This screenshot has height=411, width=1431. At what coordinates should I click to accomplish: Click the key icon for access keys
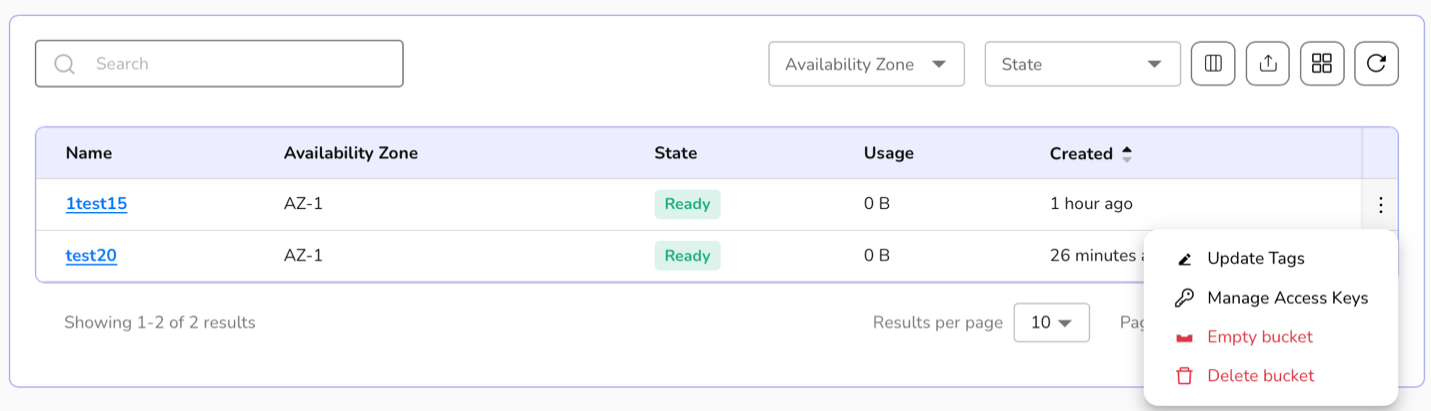(x=1184, y=298)
